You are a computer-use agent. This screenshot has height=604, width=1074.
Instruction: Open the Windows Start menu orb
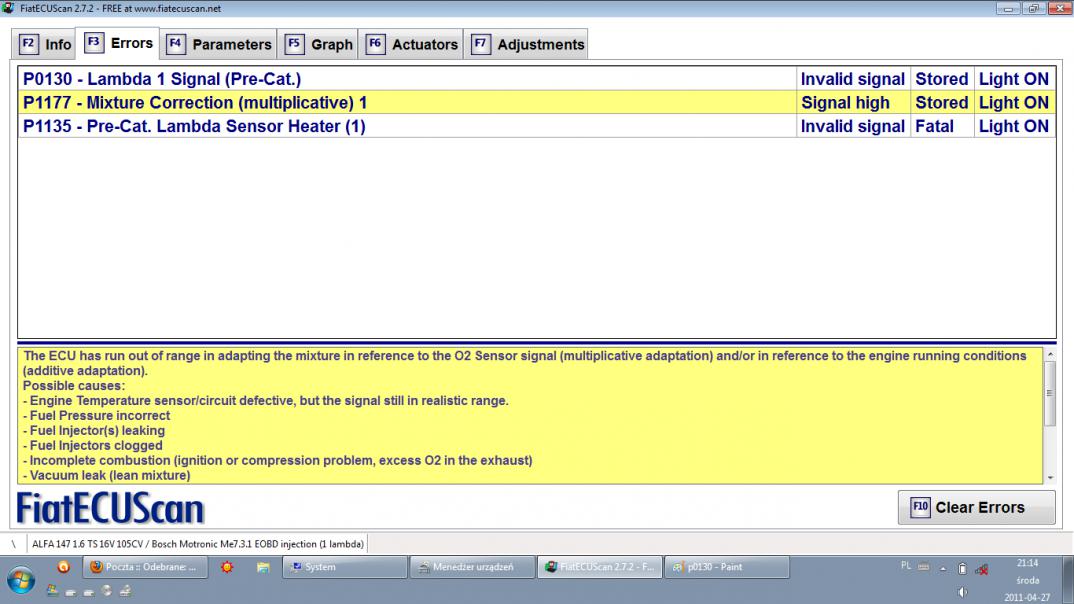pos(21,579)
